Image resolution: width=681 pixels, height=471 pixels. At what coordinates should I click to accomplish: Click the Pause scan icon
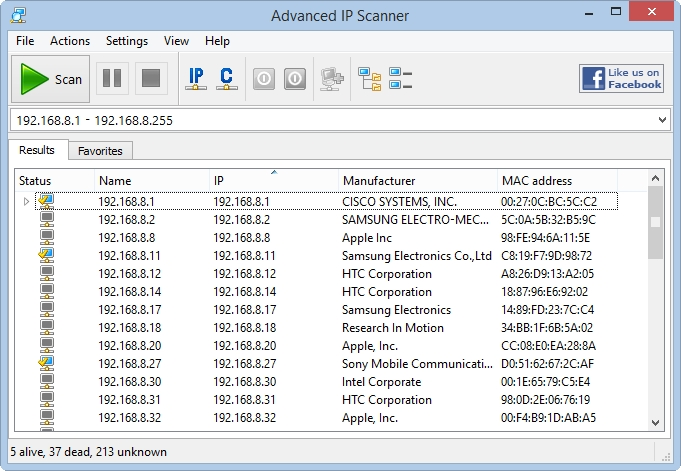pos(112,79)
